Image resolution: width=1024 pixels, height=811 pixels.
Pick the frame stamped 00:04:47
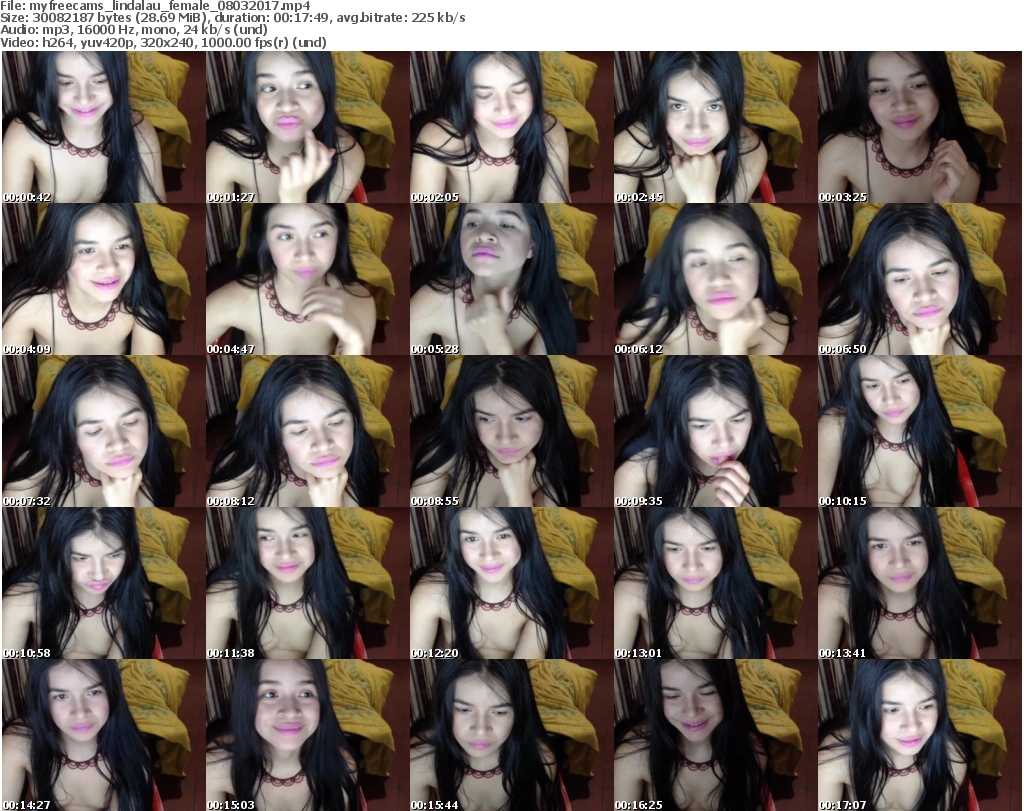pos(308,279)
